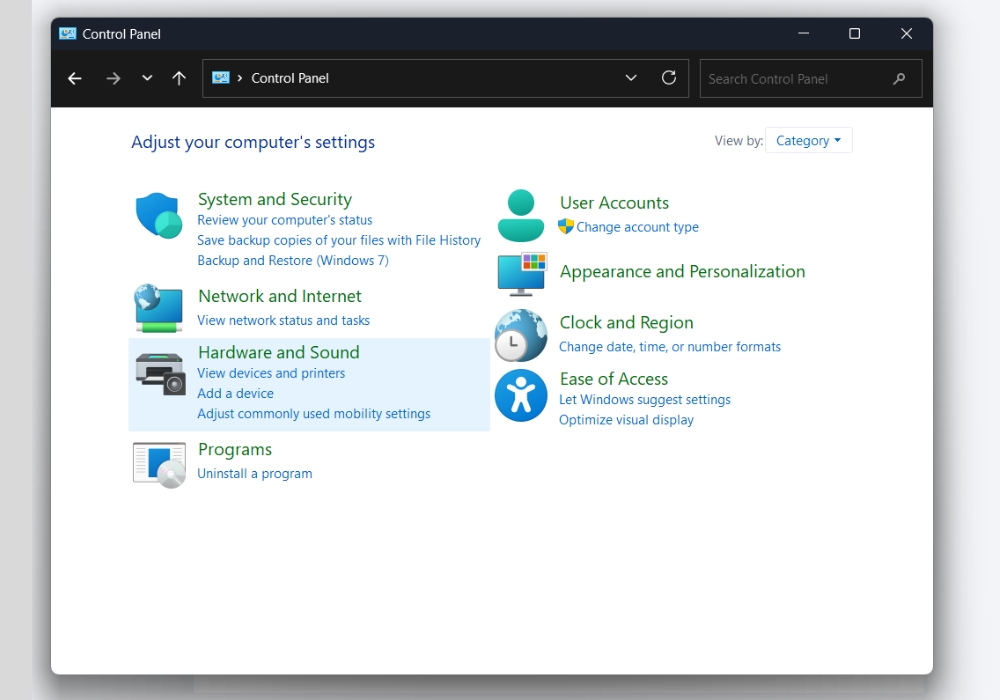The width and height of the screenshot is (1000, 700).
Task: Expand the address bar breadcrumb chevron
Action: pos(240,78)
